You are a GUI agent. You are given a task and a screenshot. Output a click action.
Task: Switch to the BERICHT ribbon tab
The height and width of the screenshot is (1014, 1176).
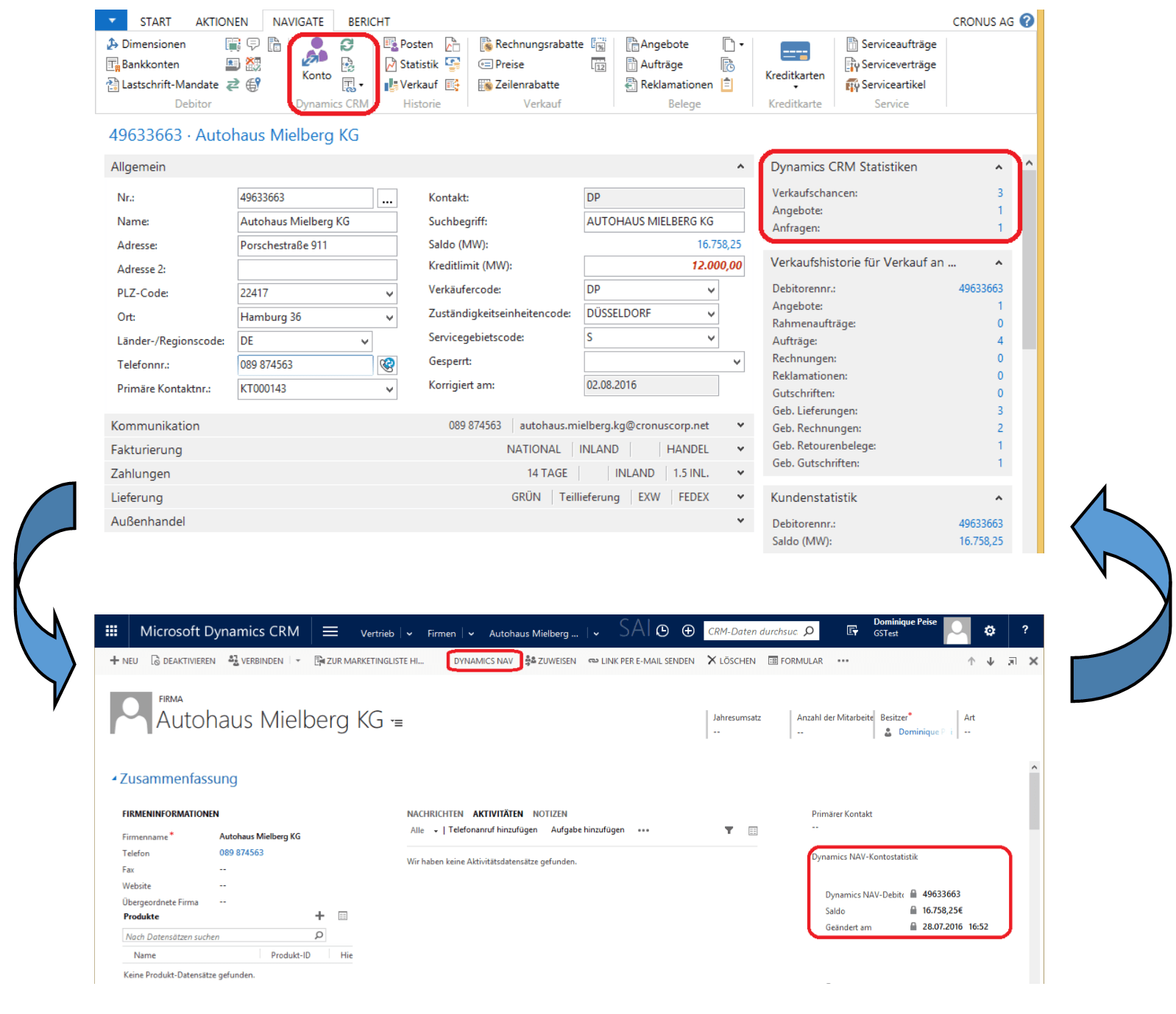[369, 22]
